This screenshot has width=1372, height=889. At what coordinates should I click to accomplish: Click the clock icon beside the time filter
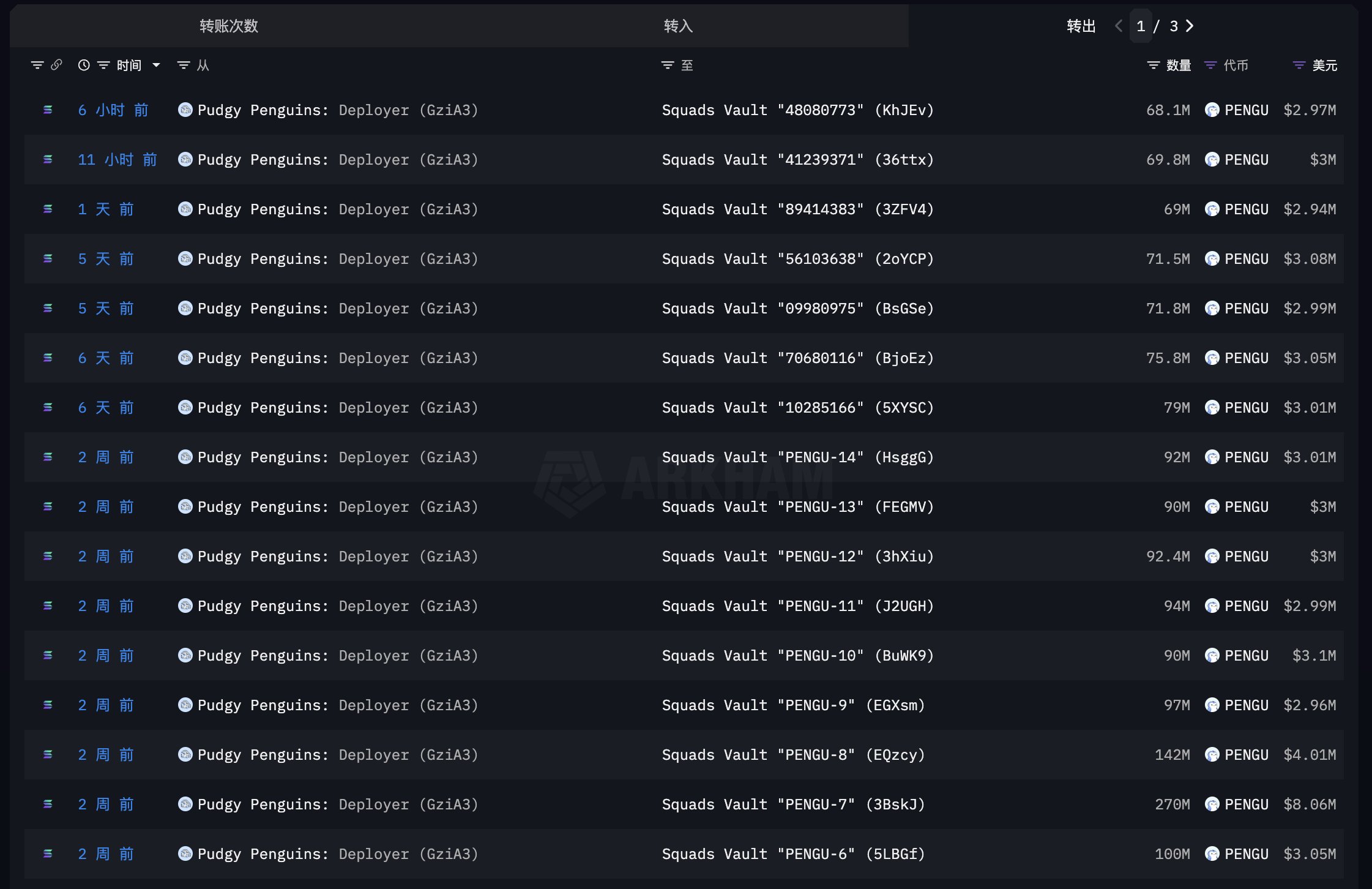pos(84,65)
